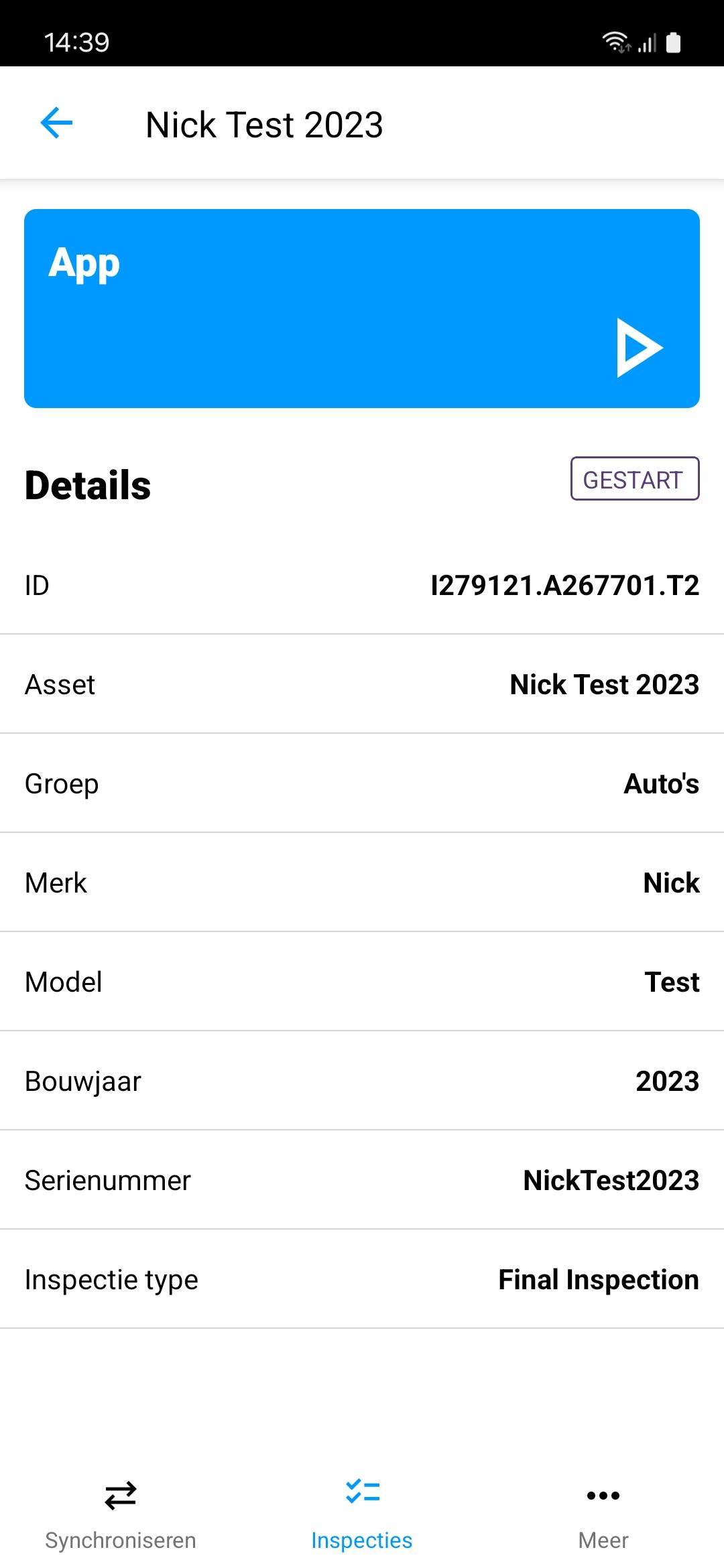Tap the blue back arrow

click(x=56, y=123)
